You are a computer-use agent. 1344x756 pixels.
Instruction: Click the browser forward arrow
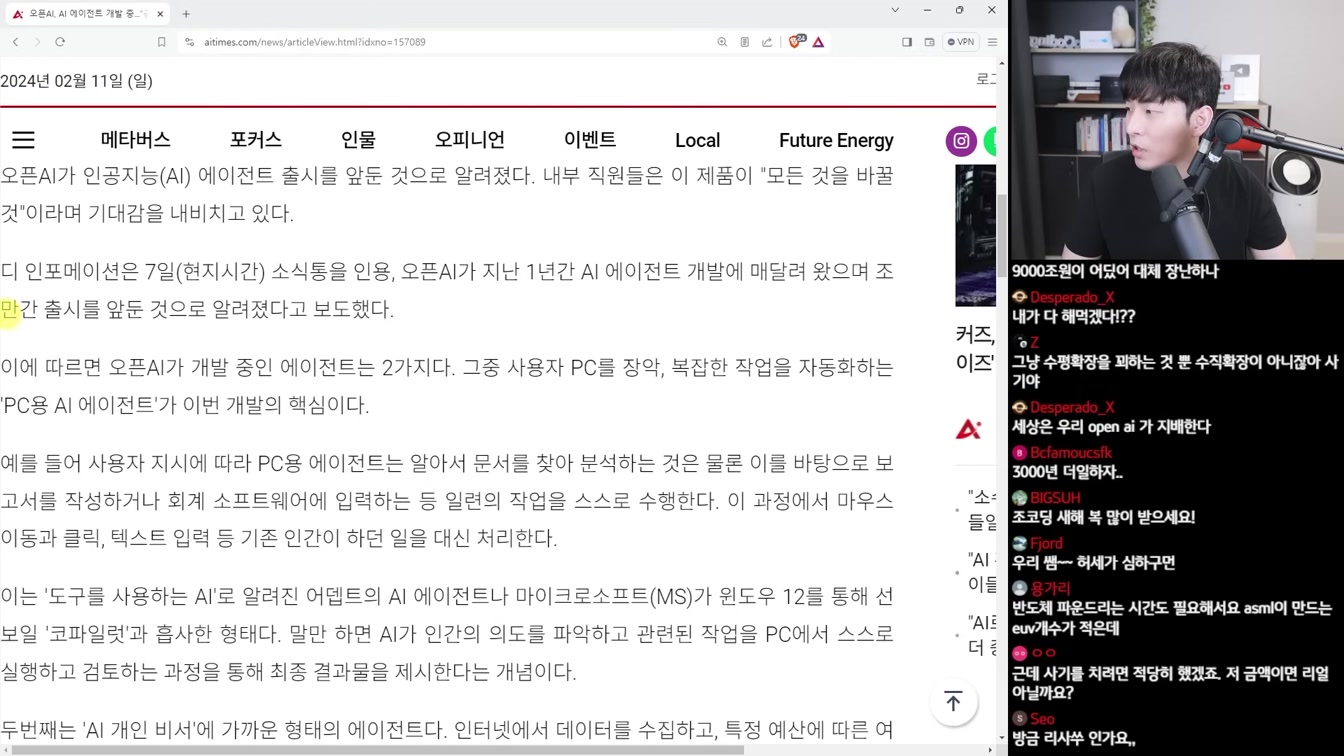37,42
